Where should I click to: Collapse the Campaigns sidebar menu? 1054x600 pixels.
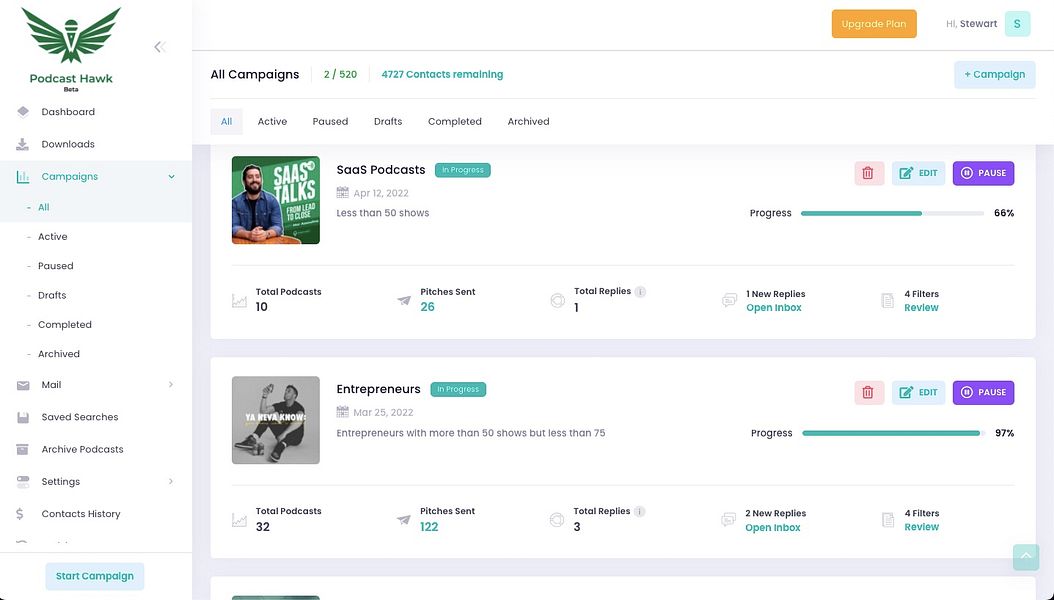[171, 177]
